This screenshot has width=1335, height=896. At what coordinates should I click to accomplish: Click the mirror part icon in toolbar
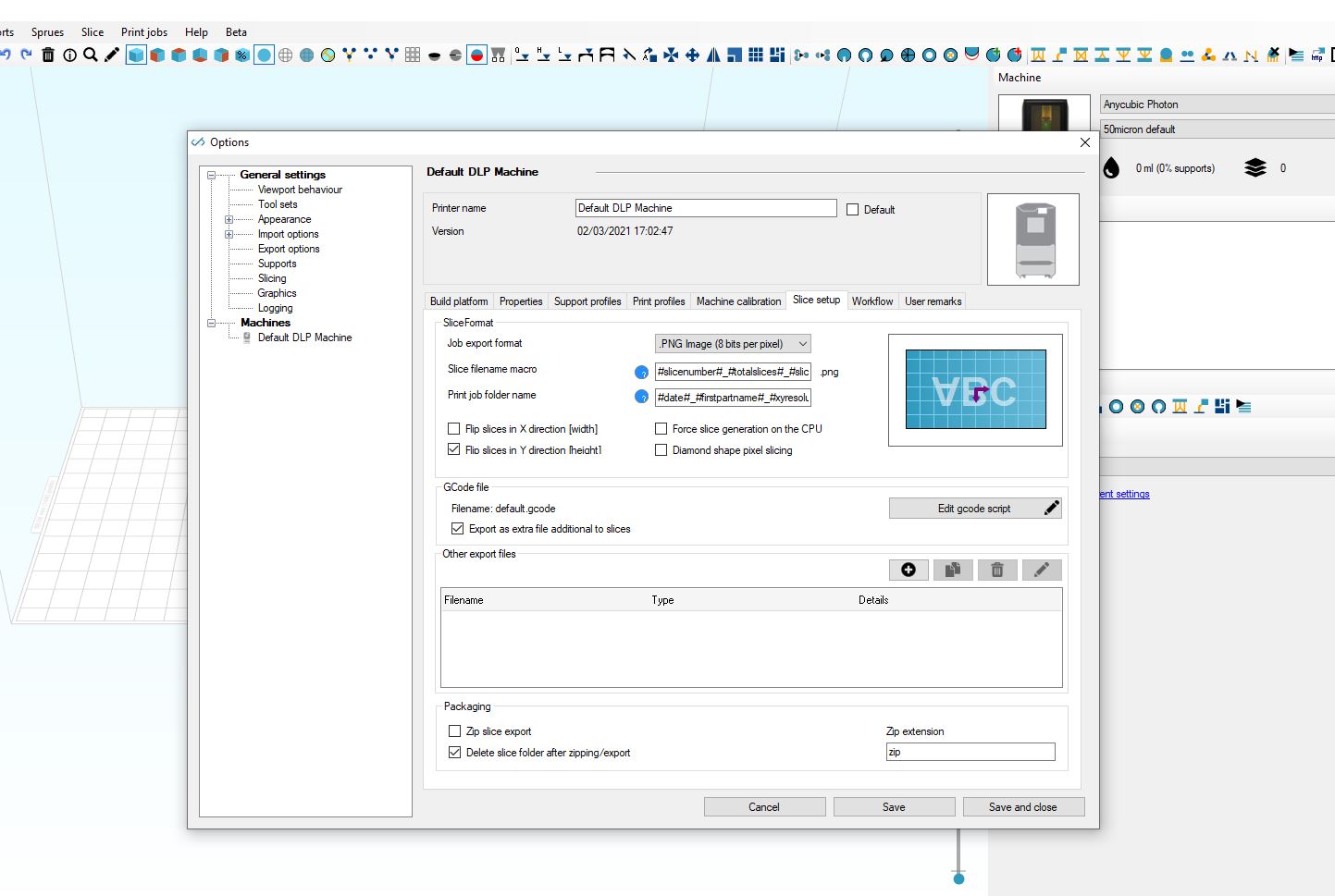click(713, 55)
